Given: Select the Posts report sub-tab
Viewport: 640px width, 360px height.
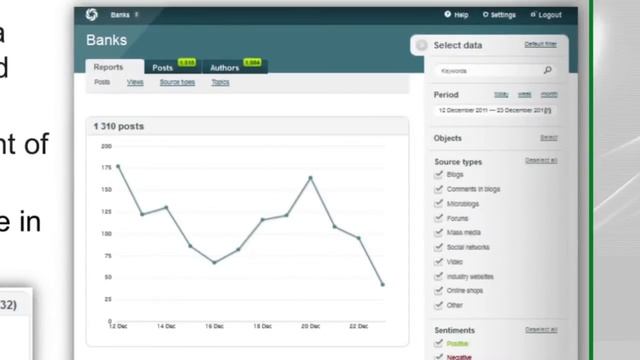Looking at the screenshot, I should point(102,82).
